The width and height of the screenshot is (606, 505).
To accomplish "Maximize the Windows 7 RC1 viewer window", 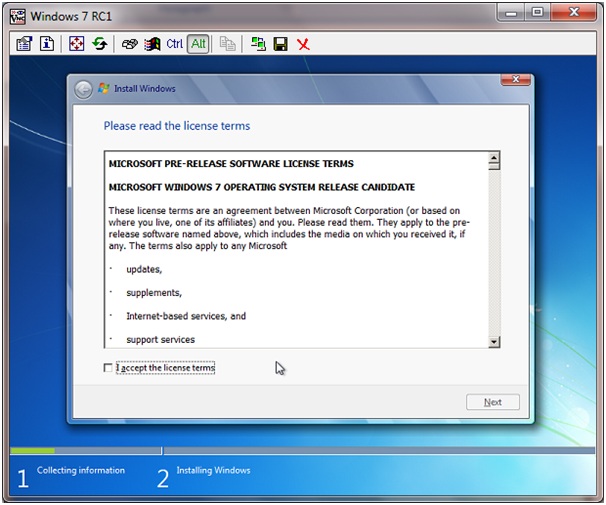I will 537,13.
